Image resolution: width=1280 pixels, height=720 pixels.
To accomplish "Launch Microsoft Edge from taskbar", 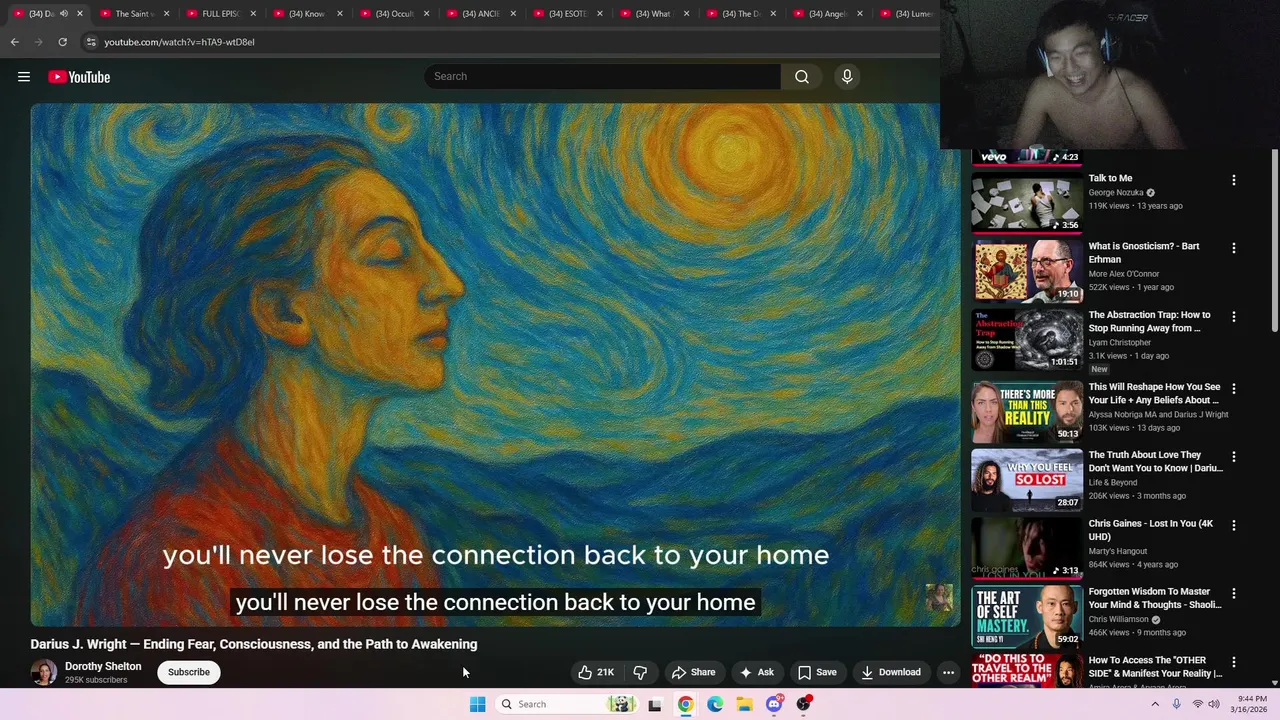I will click(x=715, y=704).
